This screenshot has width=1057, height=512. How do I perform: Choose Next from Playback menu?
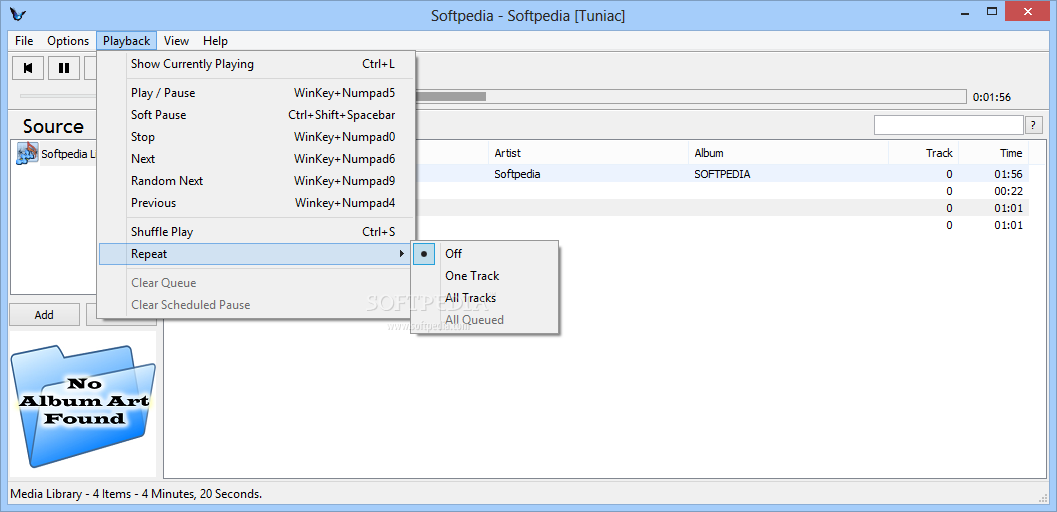click(x=256, y=159)
